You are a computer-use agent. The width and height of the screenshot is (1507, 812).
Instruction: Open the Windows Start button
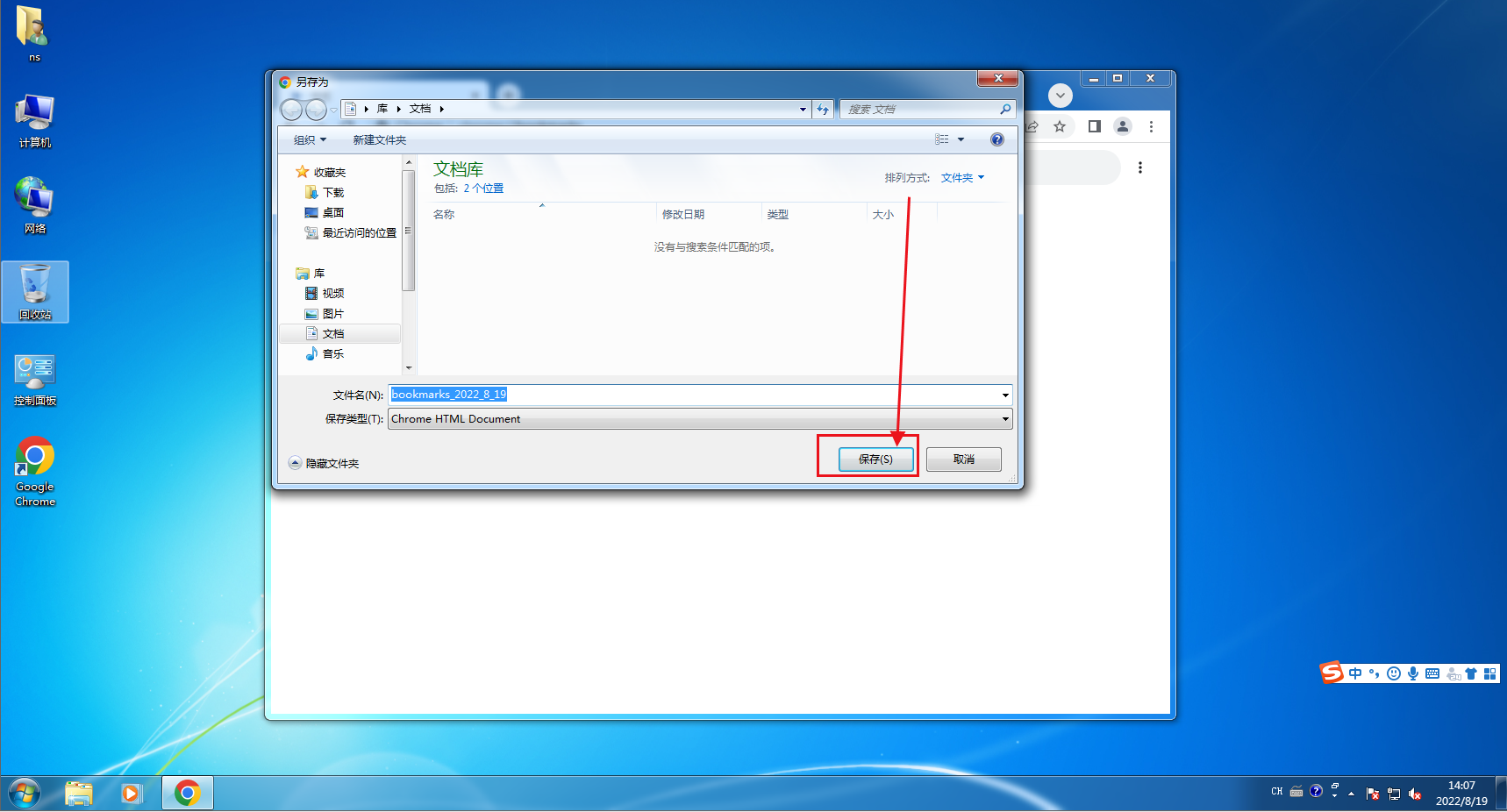[25, 794]
